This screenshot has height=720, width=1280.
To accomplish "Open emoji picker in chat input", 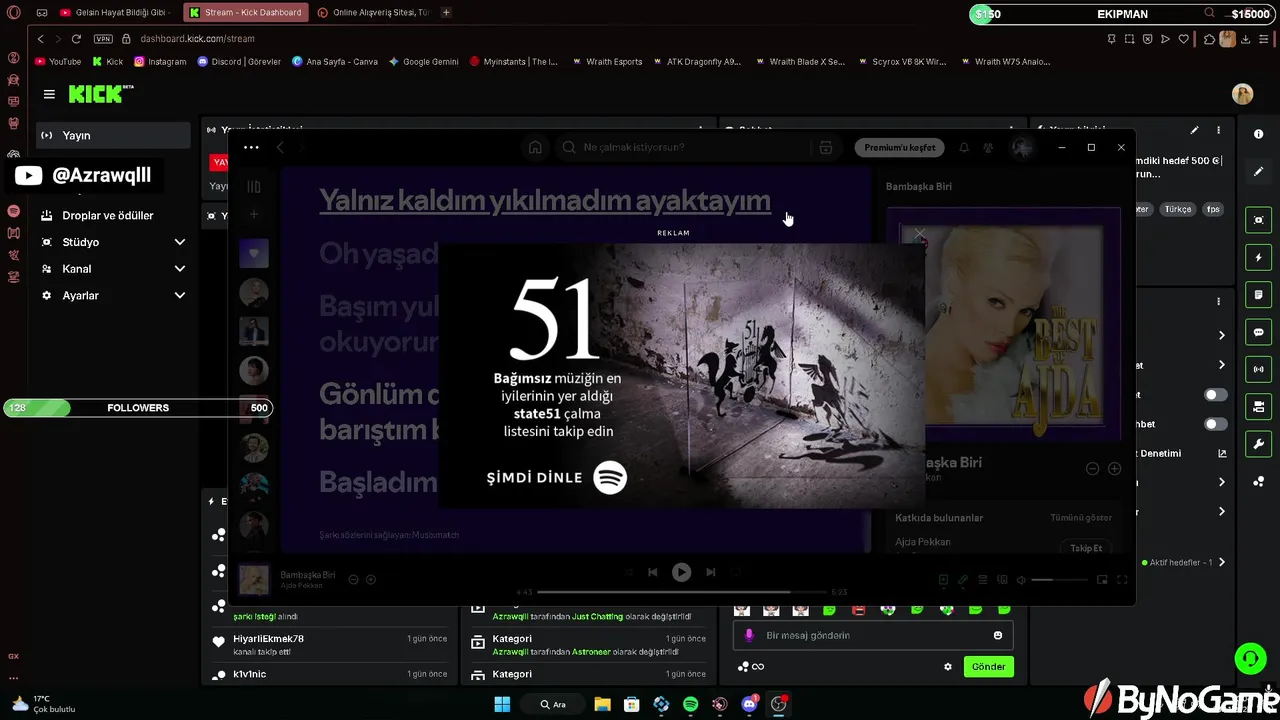I will [x=998, y=635].
